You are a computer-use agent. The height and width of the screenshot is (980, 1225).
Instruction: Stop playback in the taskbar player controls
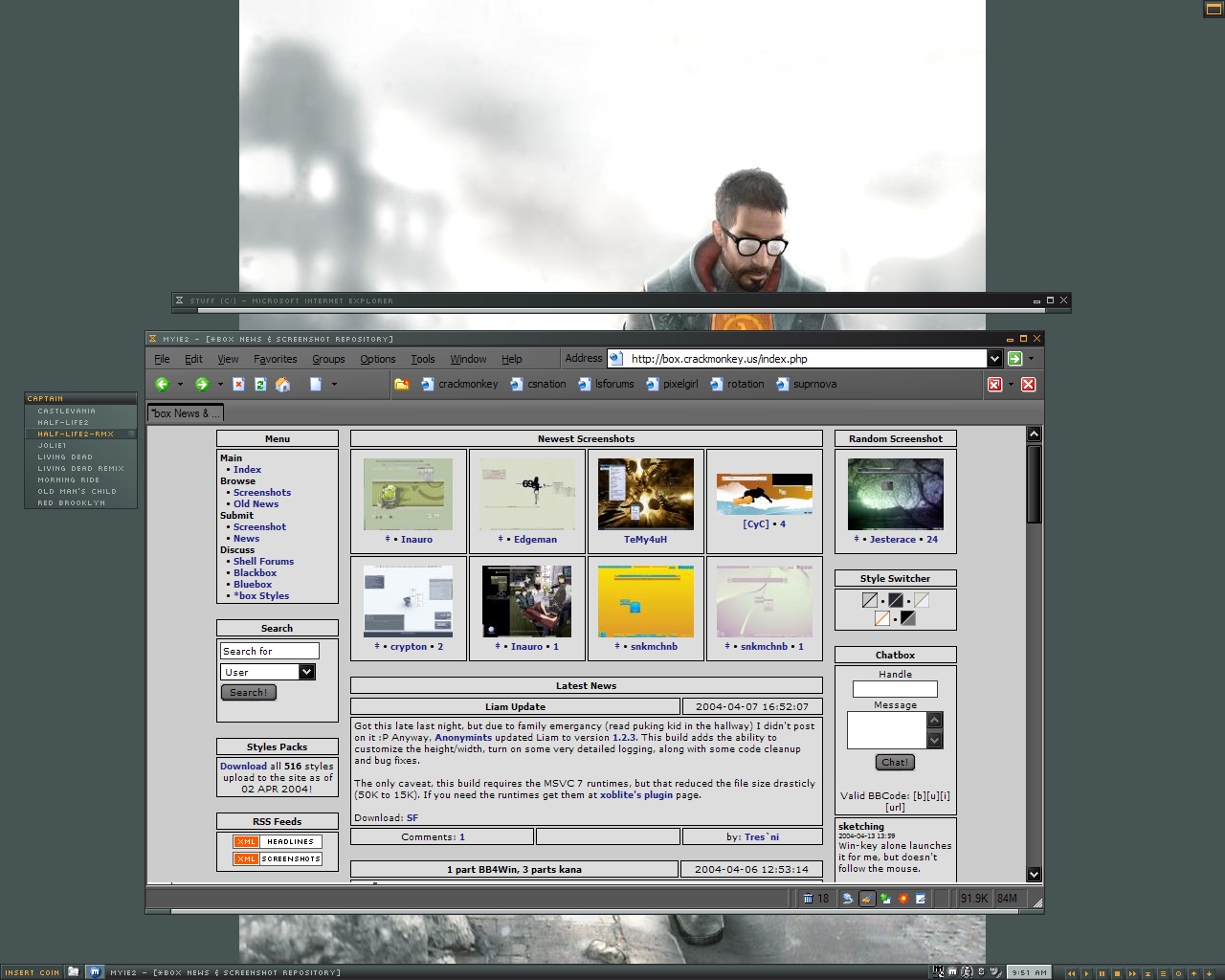pyautogui.click(x=1117, y=973)
